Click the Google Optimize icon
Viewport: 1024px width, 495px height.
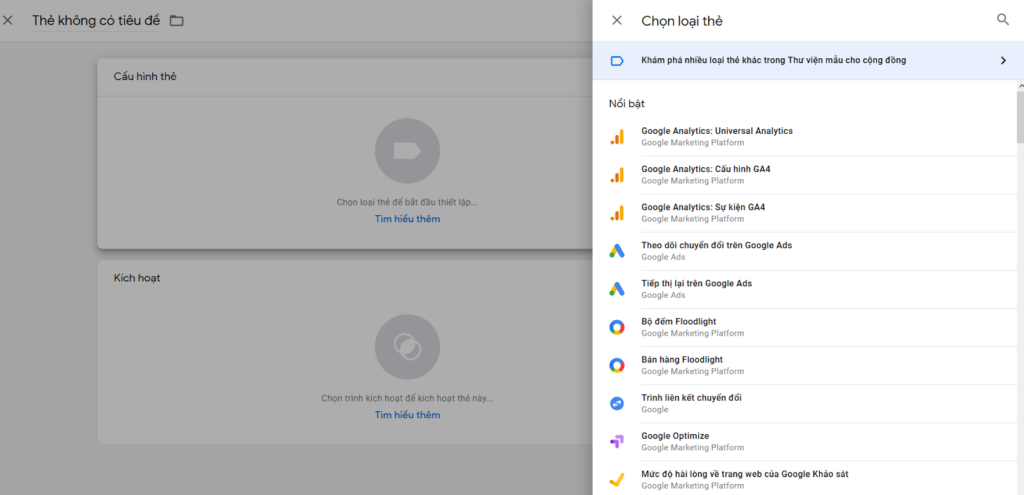(x=617, y=441)
